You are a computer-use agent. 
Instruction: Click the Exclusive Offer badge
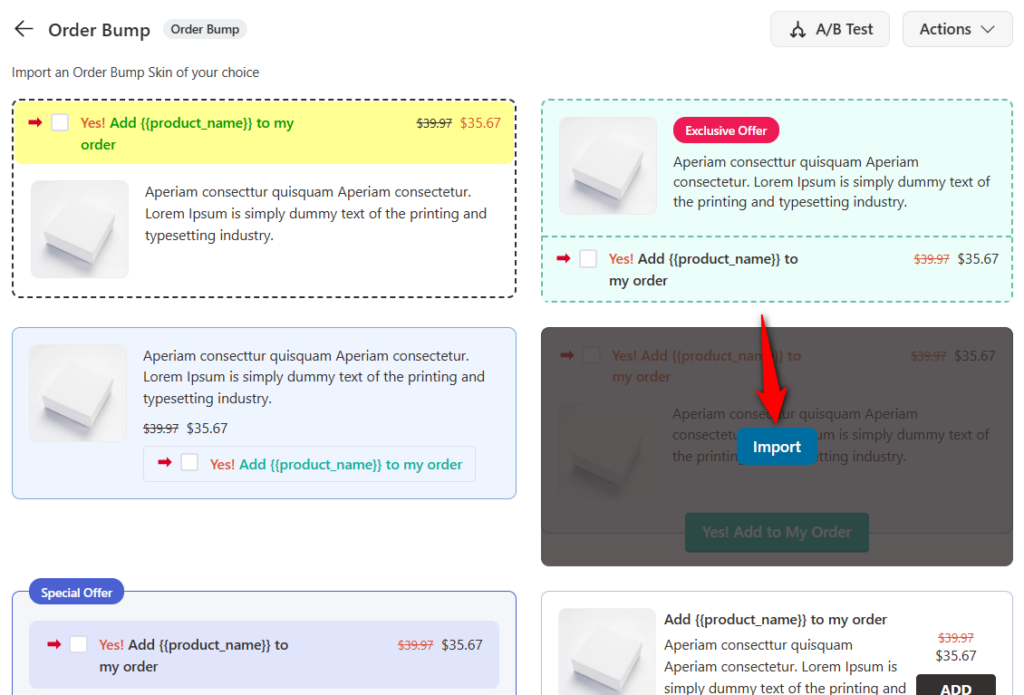[x=726, y=131]
